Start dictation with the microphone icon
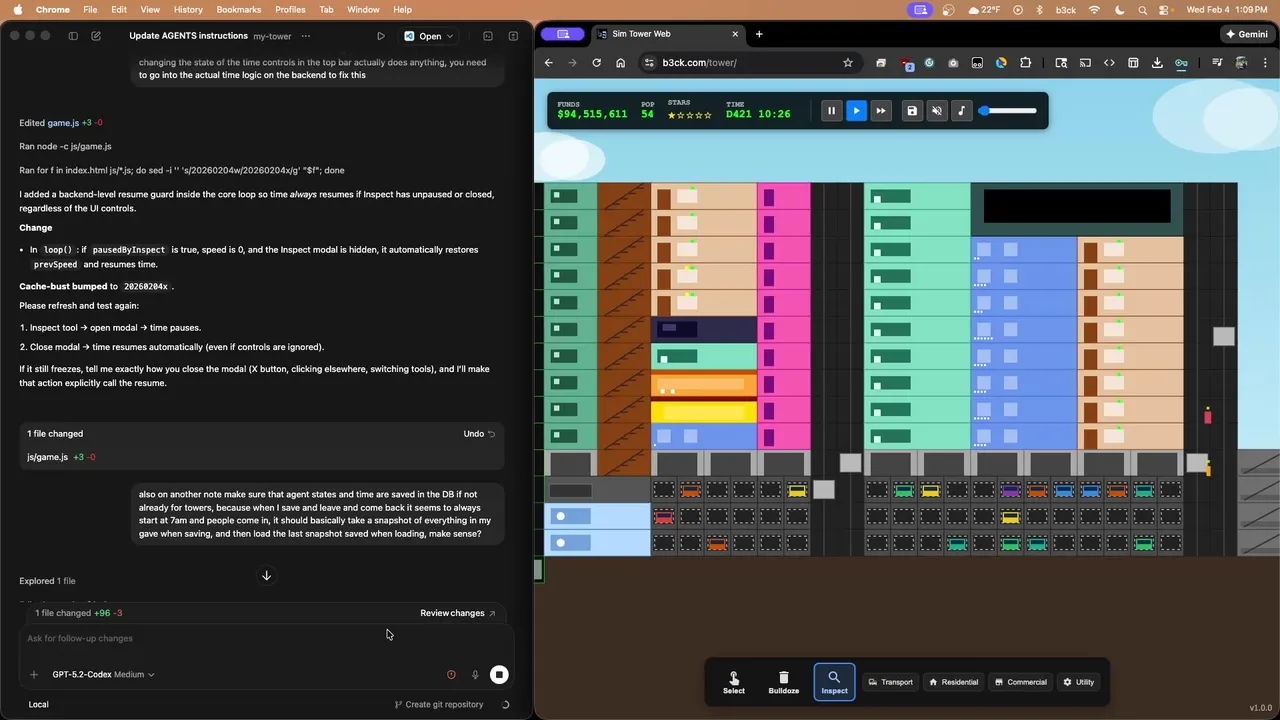 pyautogui.click(x=475, y=675)
